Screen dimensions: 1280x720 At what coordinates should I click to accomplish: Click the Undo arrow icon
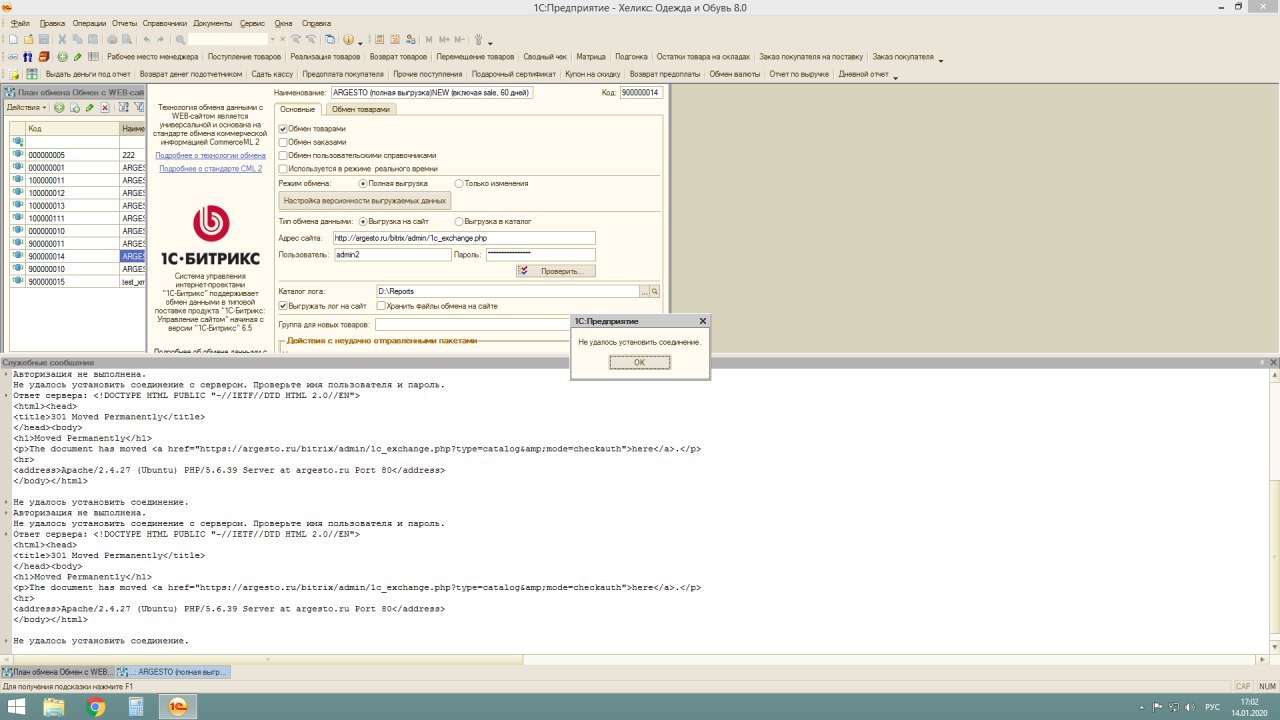tap(146, 39)
